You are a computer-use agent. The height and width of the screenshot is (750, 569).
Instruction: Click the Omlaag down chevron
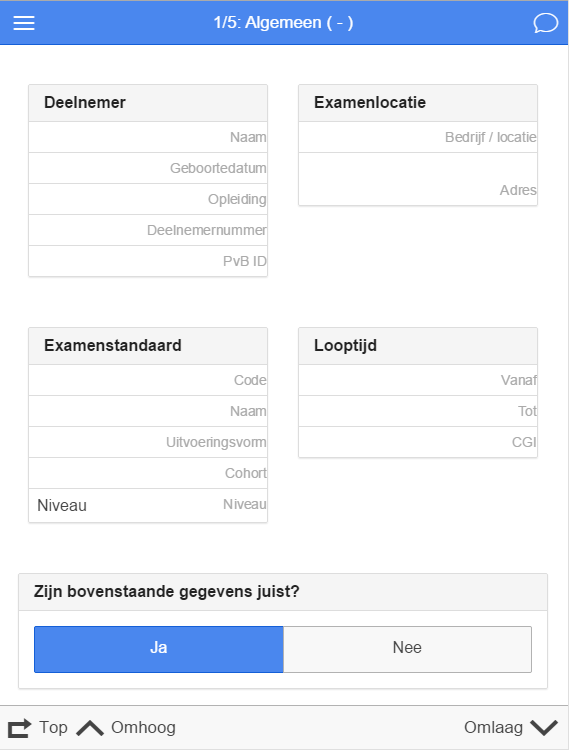point(544,728)
